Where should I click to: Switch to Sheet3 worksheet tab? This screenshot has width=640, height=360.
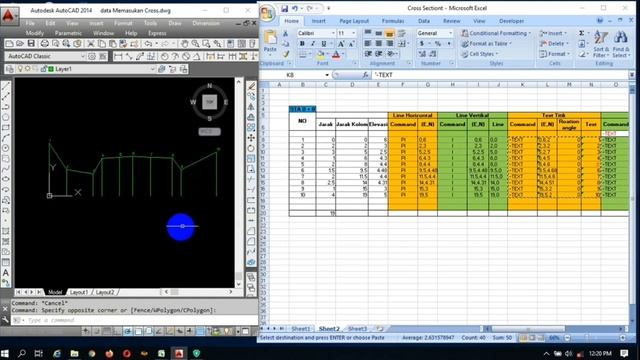(x=357, y=329)
